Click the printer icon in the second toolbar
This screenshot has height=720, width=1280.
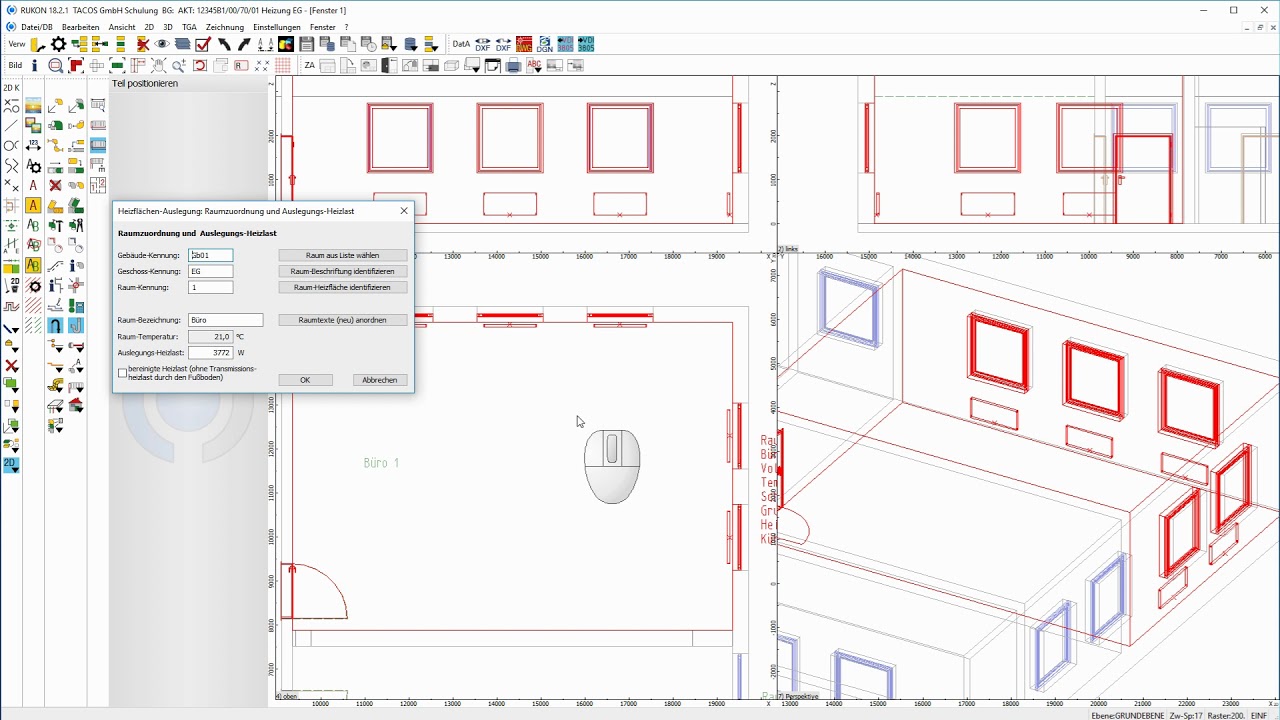coord(513,66)
